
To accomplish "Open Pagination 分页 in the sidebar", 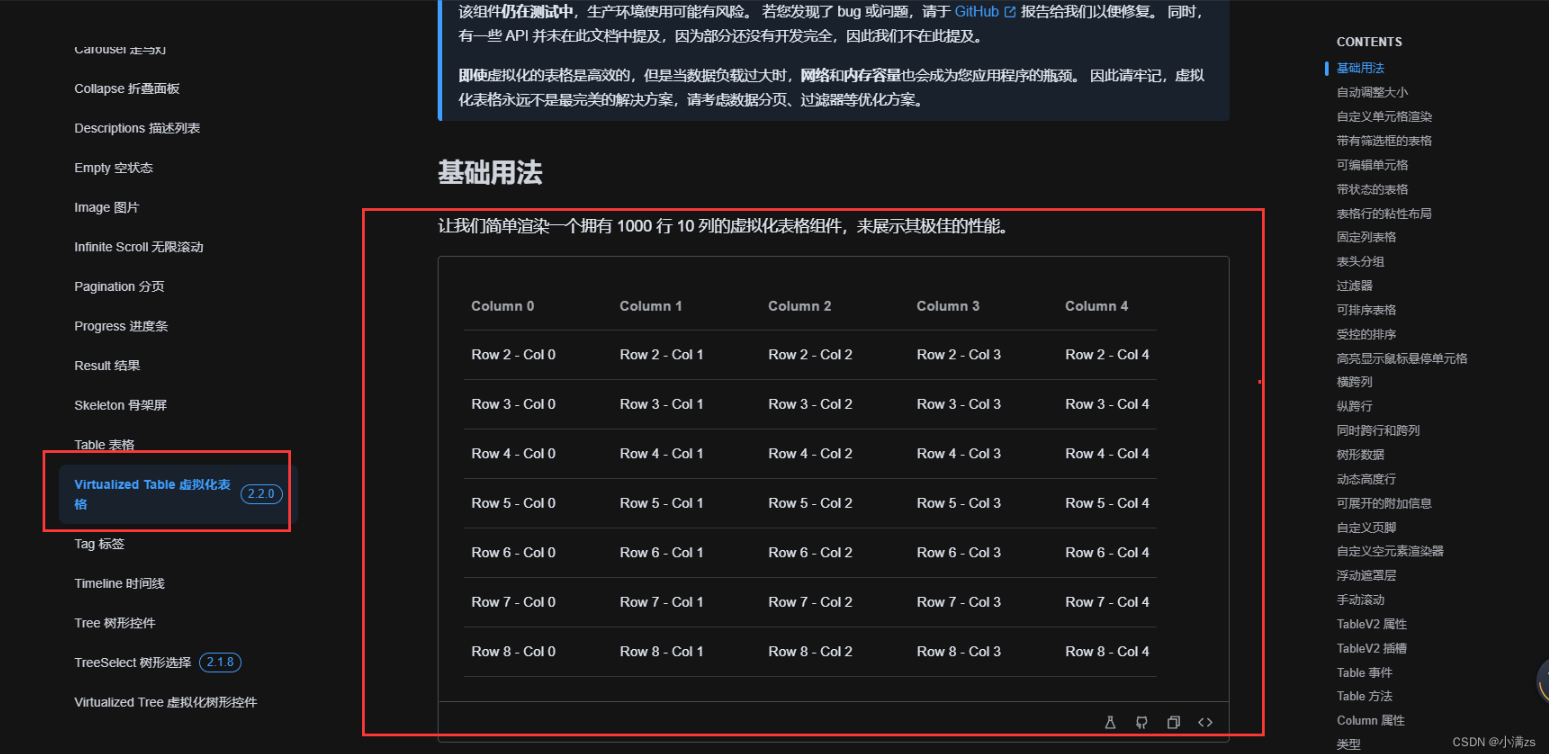I will click(119, 287).
